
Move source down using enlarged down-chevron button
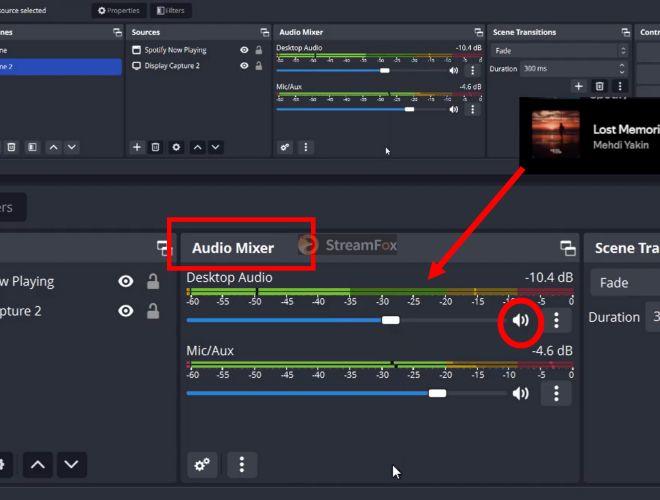click(72, 465)
